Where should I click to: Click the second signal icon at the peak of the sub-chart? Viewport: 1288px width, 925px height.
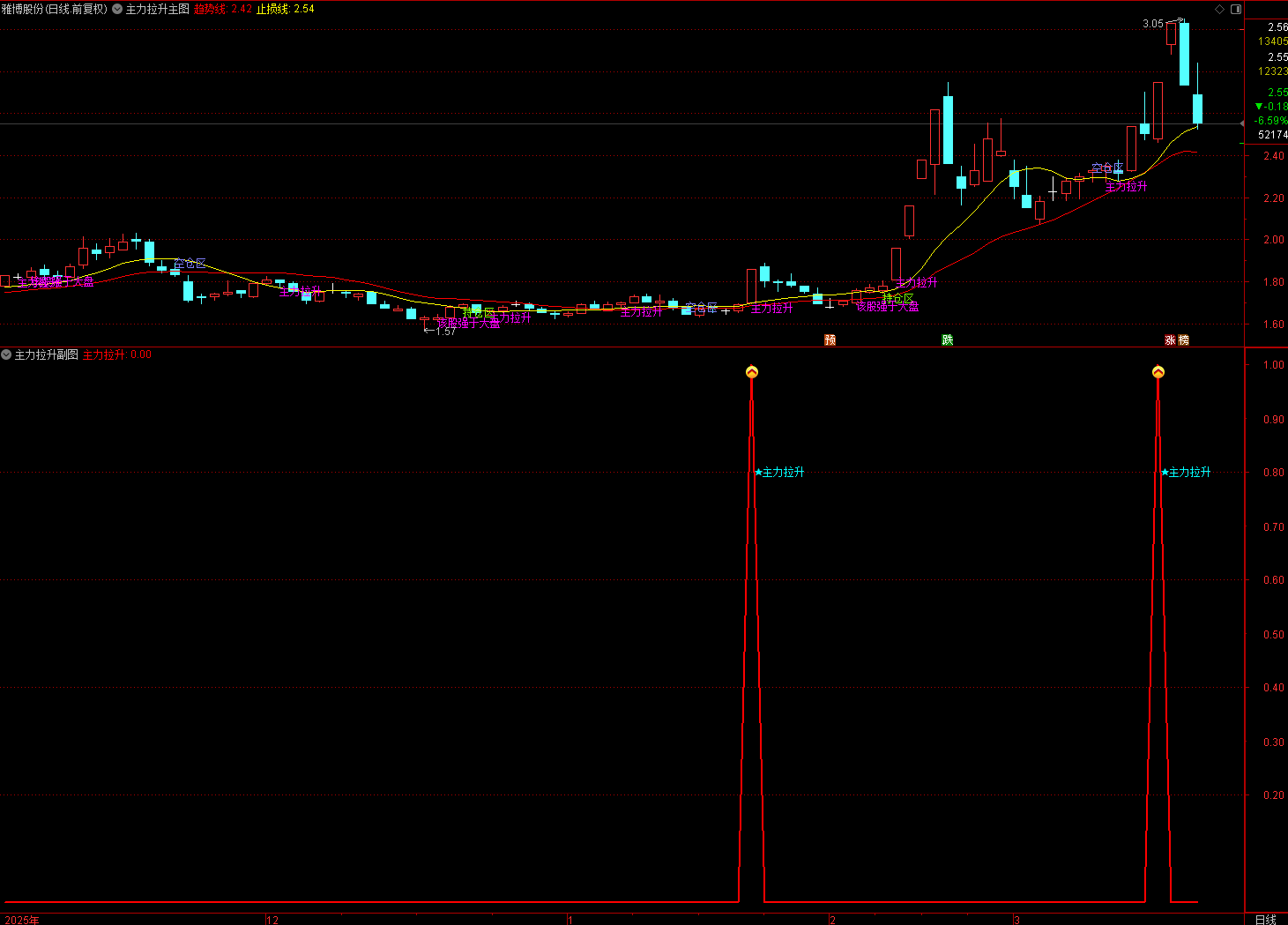pos(1158,372)
